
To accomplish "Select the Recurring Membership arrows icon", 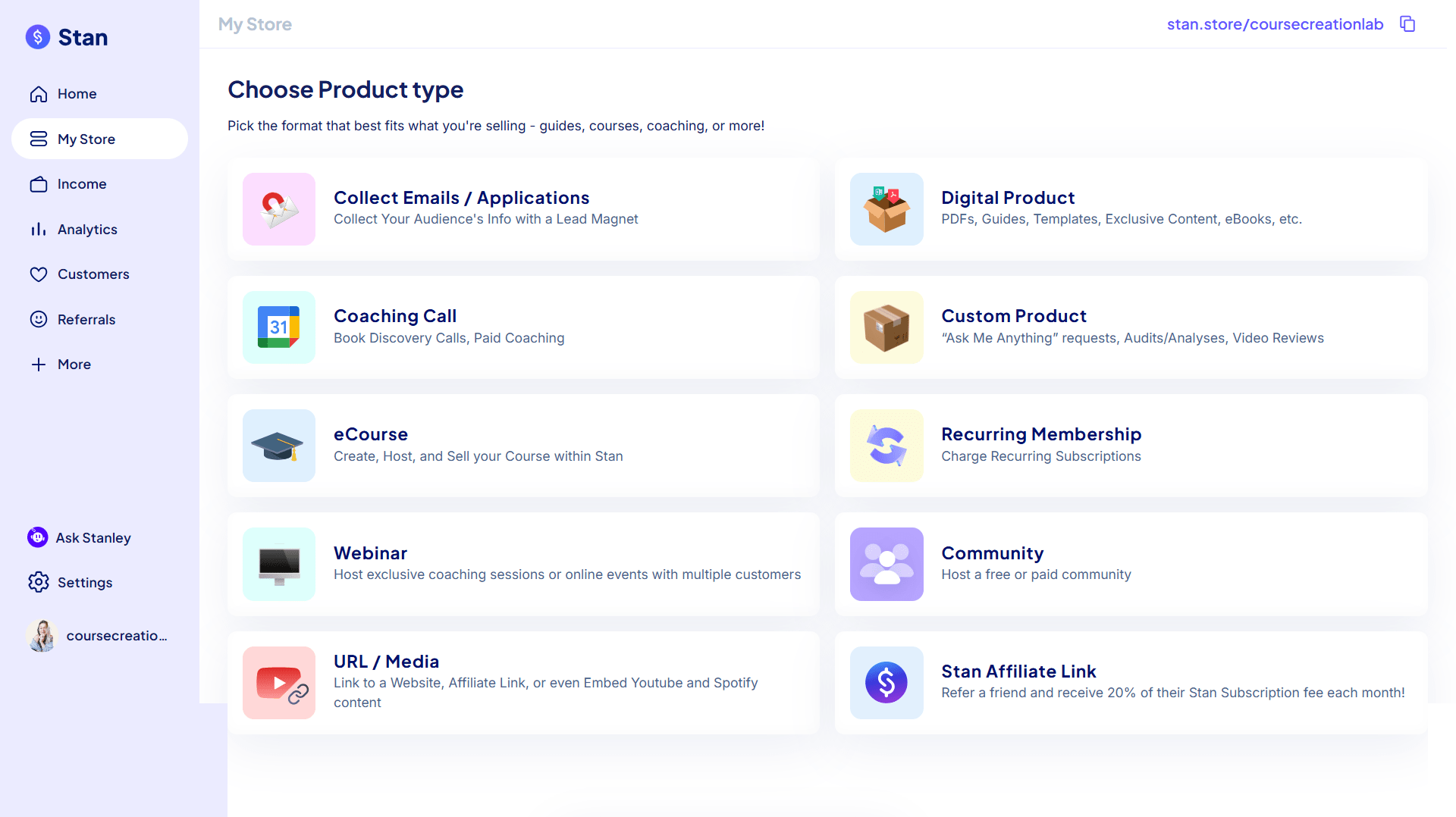I will 886,446.
